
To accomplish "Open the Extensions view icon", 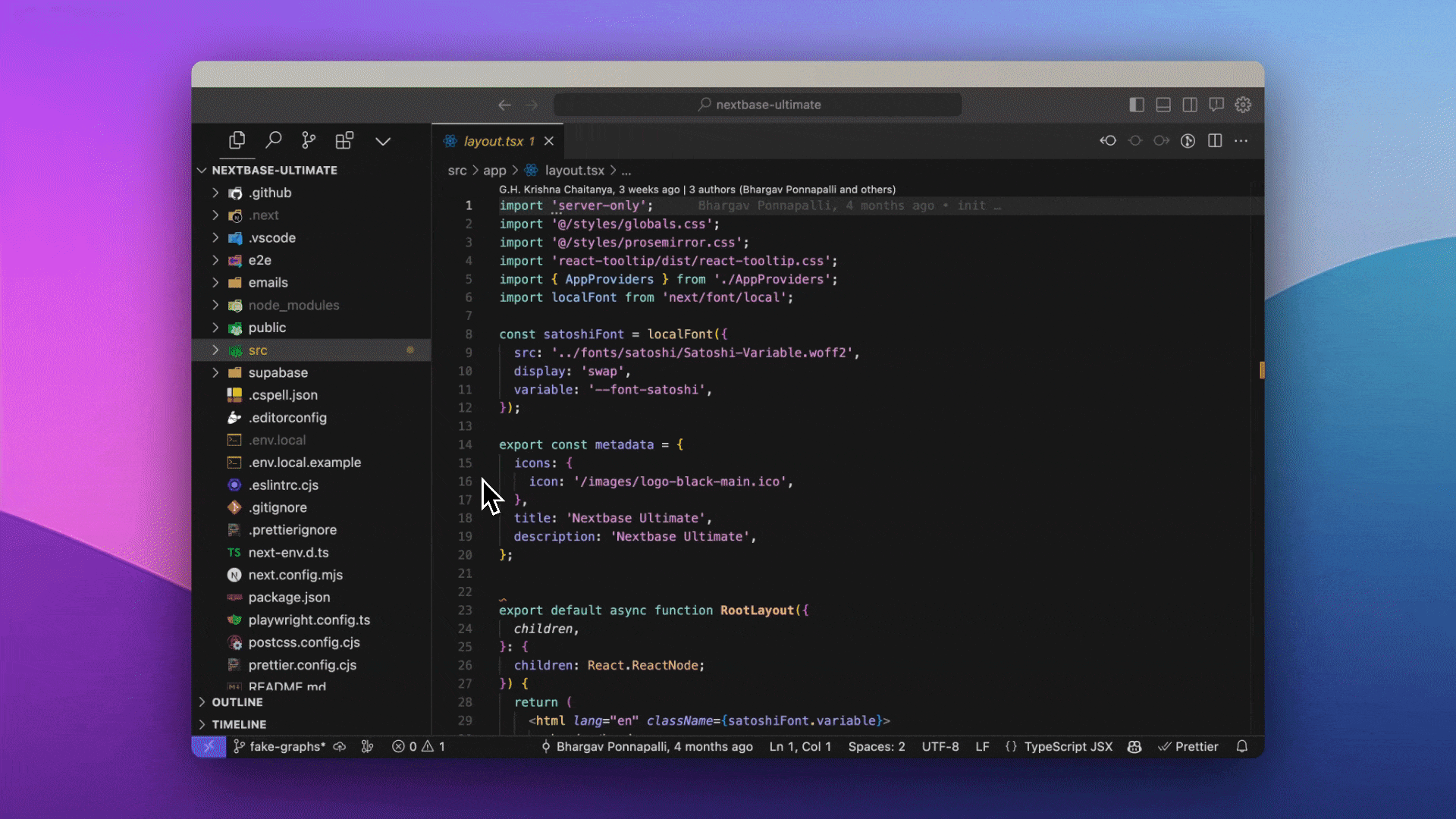I will coord(344,140).
